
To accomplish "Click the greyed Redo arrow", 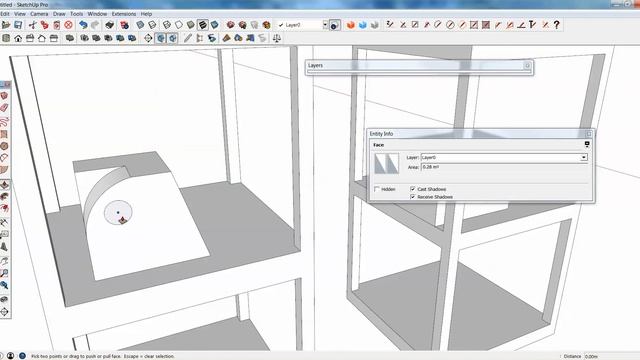I will tap(95, 25).
